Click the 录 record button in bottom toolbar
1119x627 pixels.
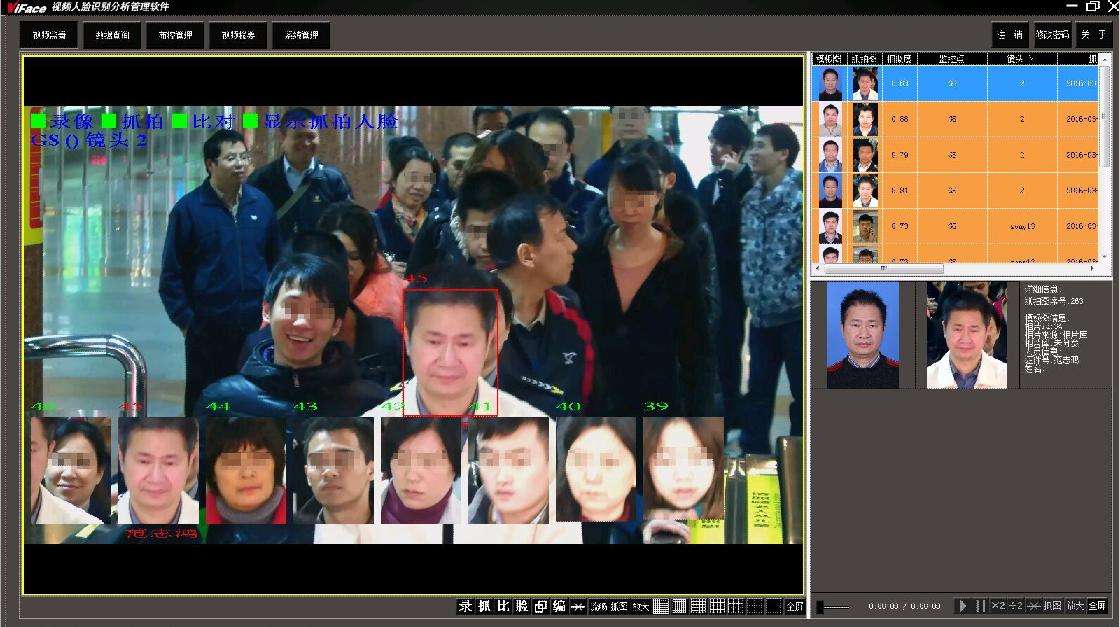coord(465,606)
